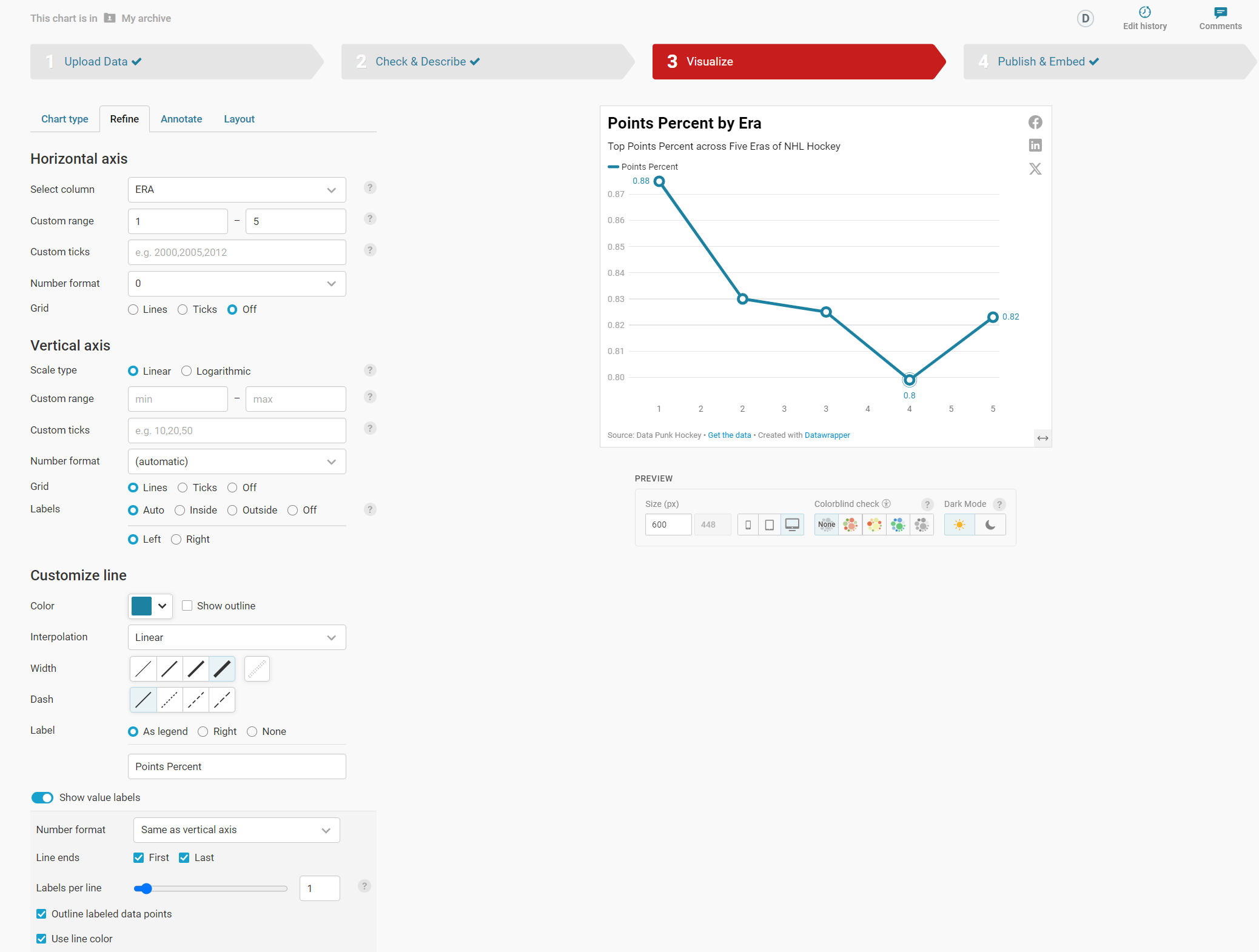Click the Get the data link
Screen dimensions: 1259x952
[x=729, y=435]
